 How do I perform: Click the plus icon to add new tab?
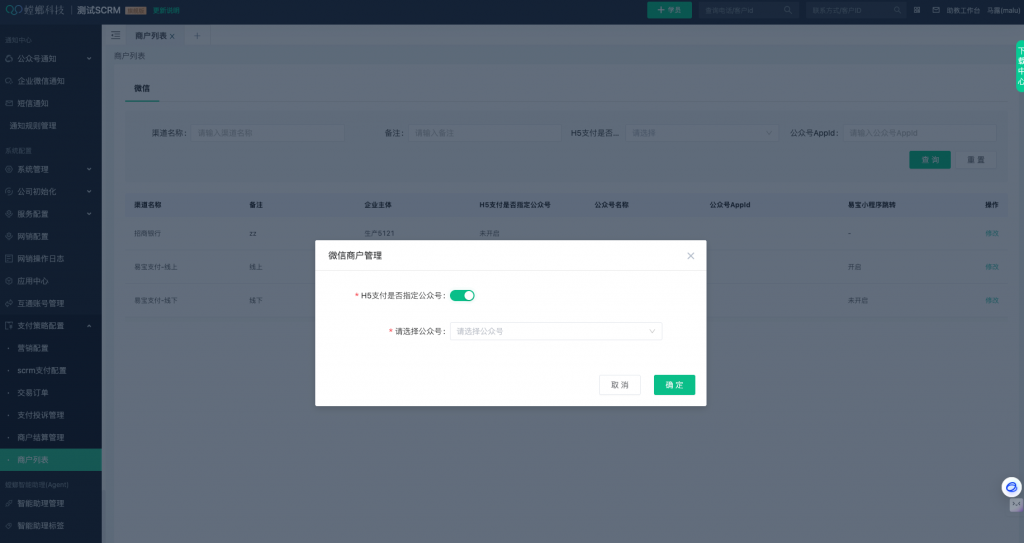[x=197, y=35]
